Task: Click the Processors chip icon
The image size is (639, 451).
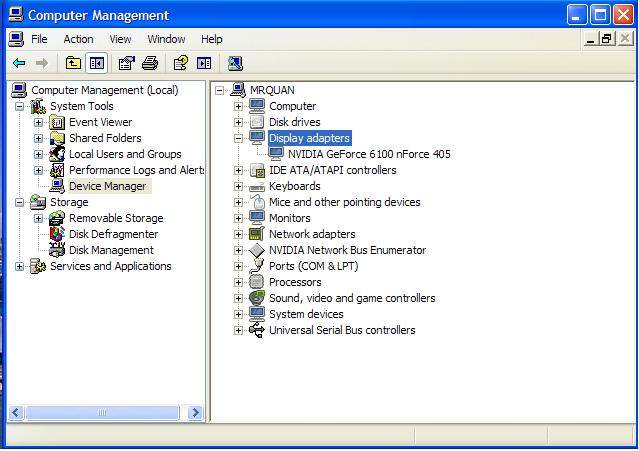Action: (x=257, y=282)
